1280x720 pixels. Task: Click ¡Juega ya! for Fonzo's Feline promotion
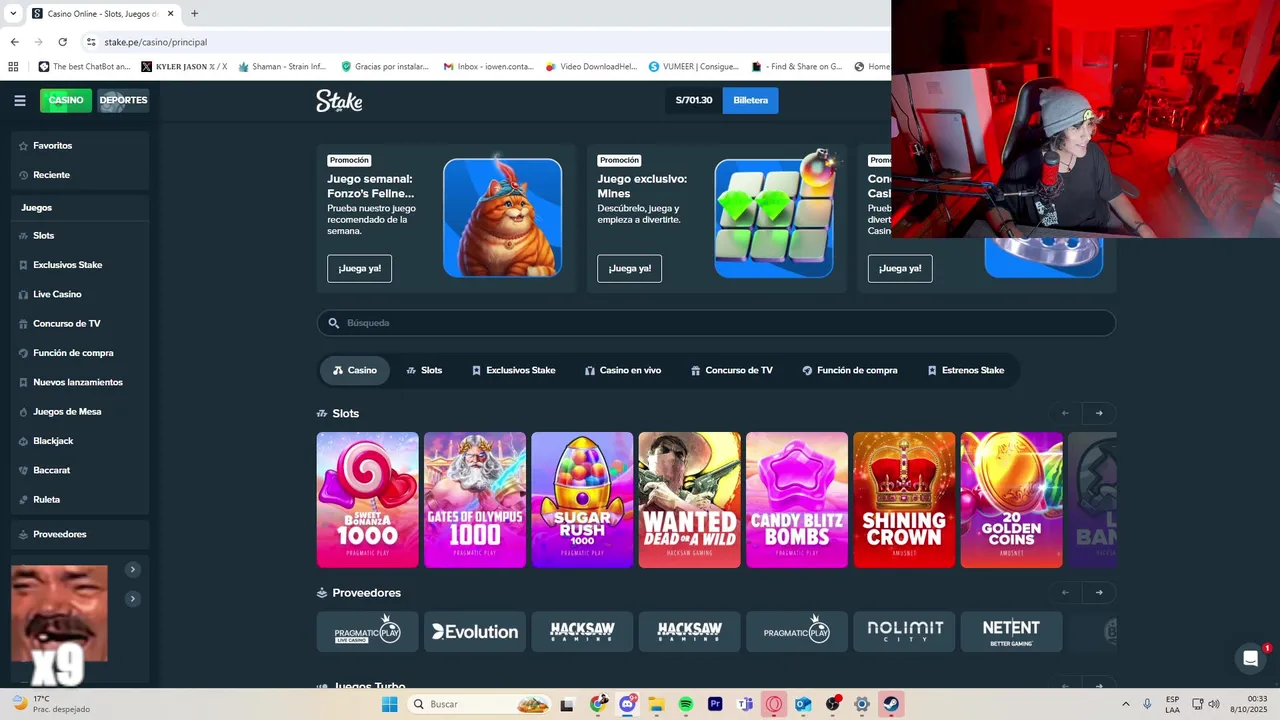pyautogui.click(x=359, y=268)
